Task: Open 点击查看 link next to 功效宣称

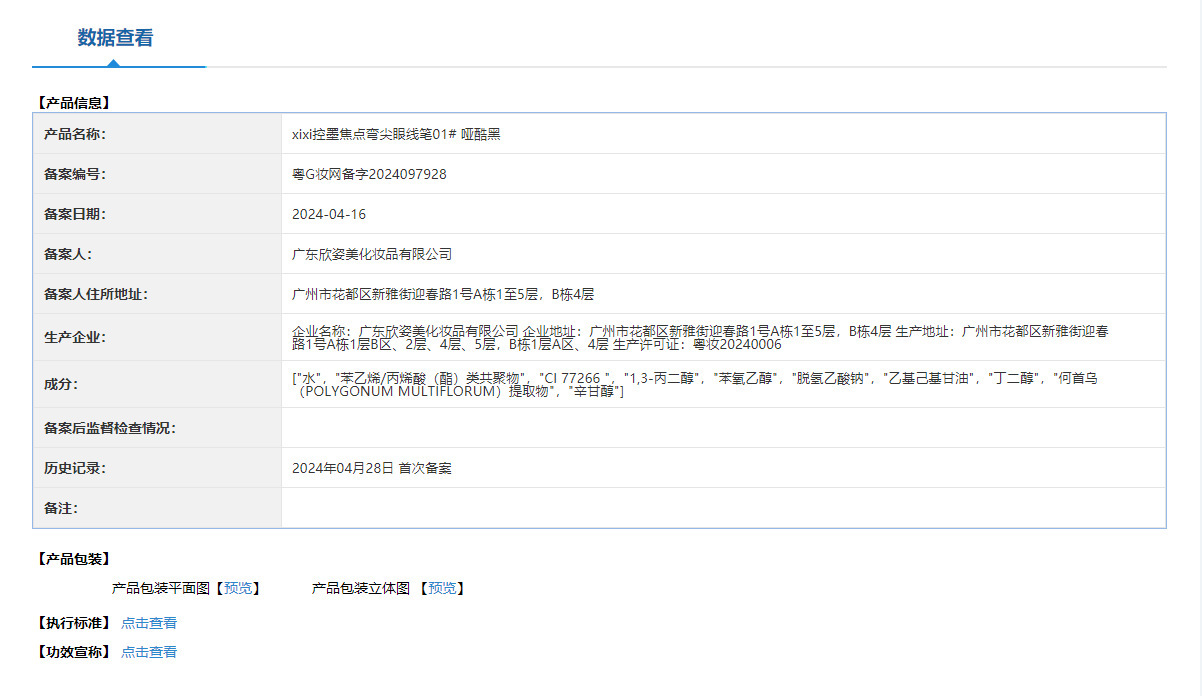Action: point(149,652)
